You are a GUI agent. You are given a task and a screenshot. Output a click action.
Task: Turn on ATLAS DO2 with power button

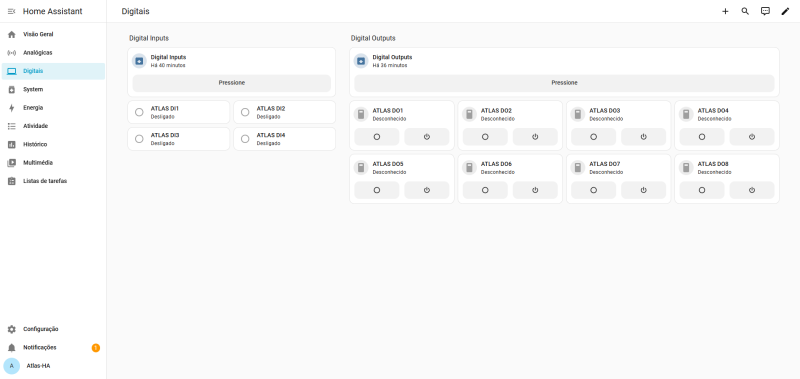(535, 137)
